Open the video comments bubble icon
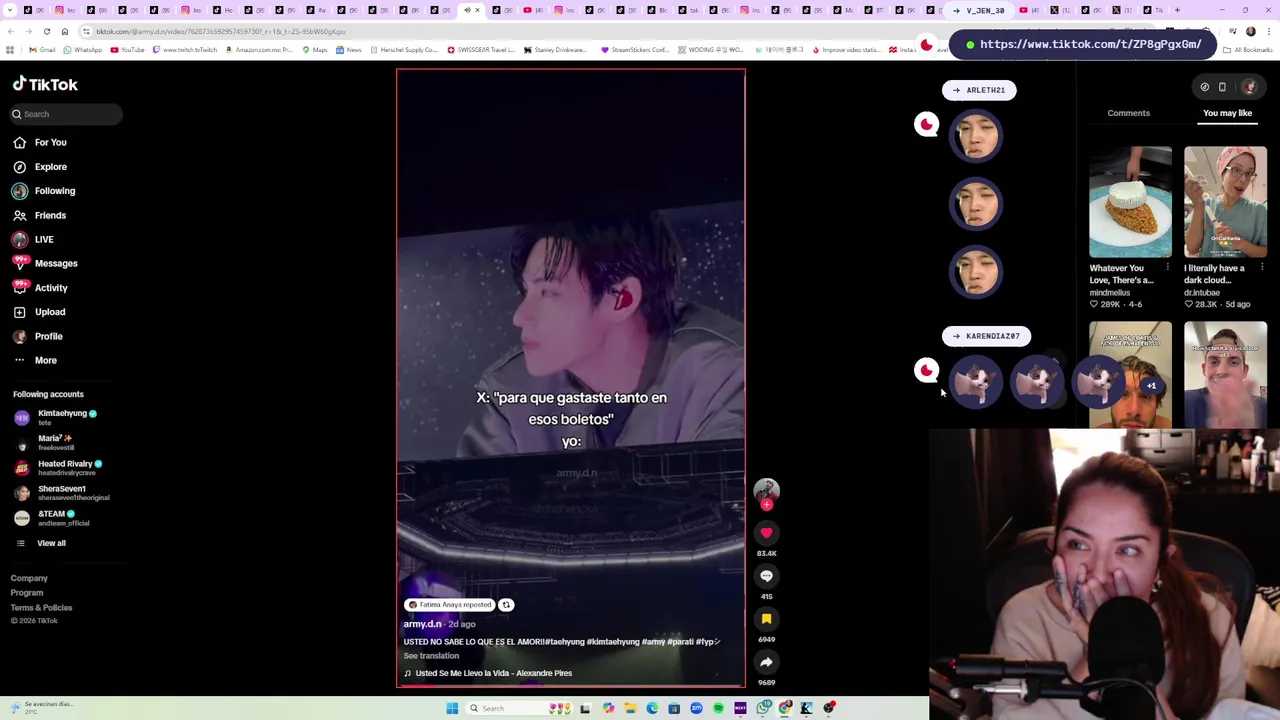The height and width of the screenshot is (720, 1280). 766,576
